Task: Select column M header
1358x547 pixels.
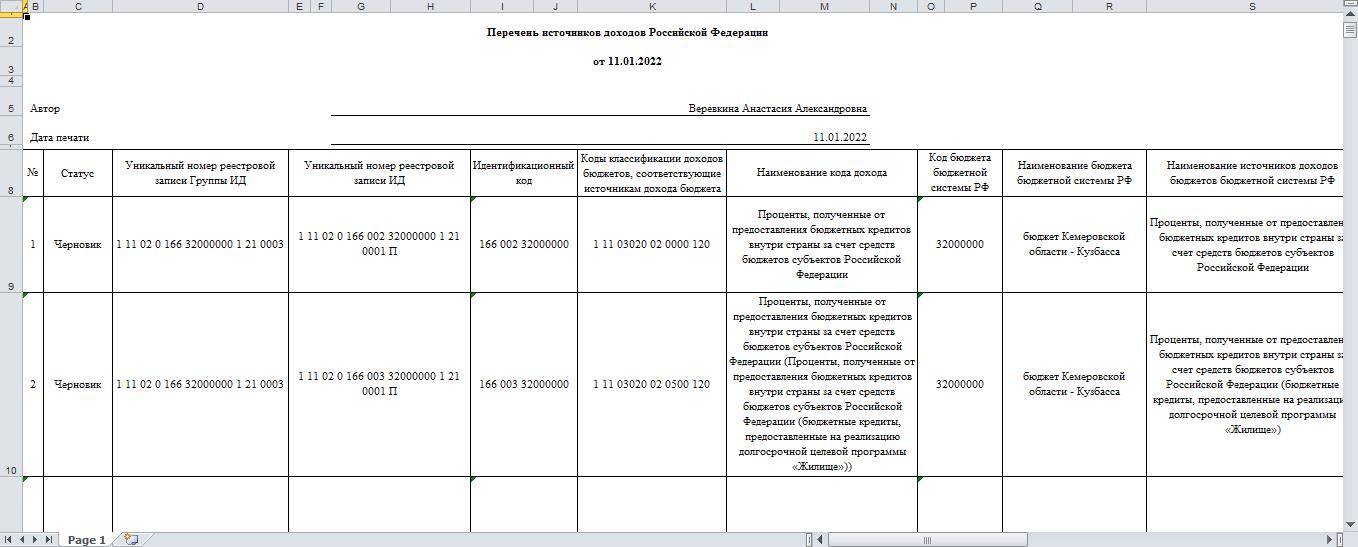Action: (824, 6)
